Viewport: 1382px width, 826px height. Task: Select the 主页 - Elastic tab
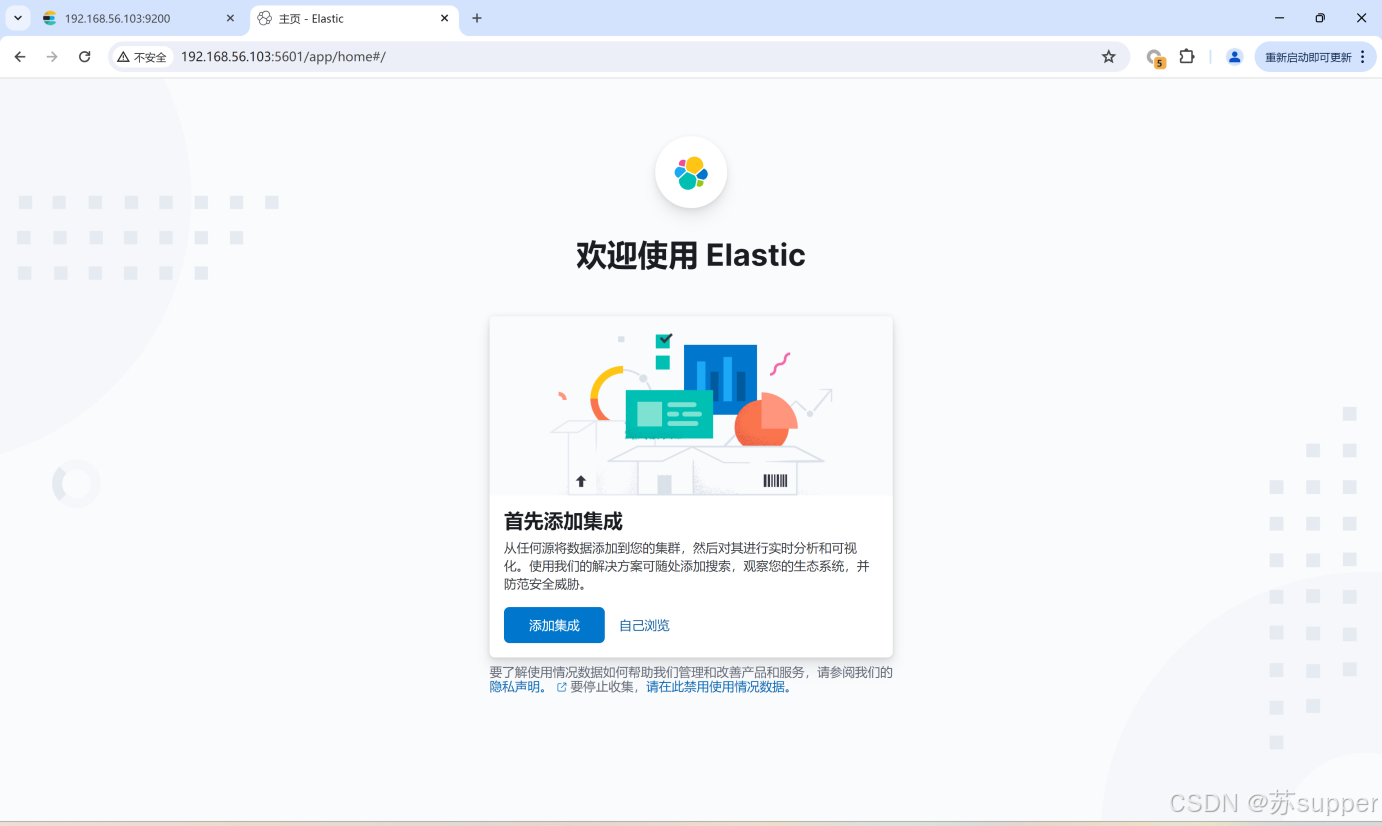[354, 18]
